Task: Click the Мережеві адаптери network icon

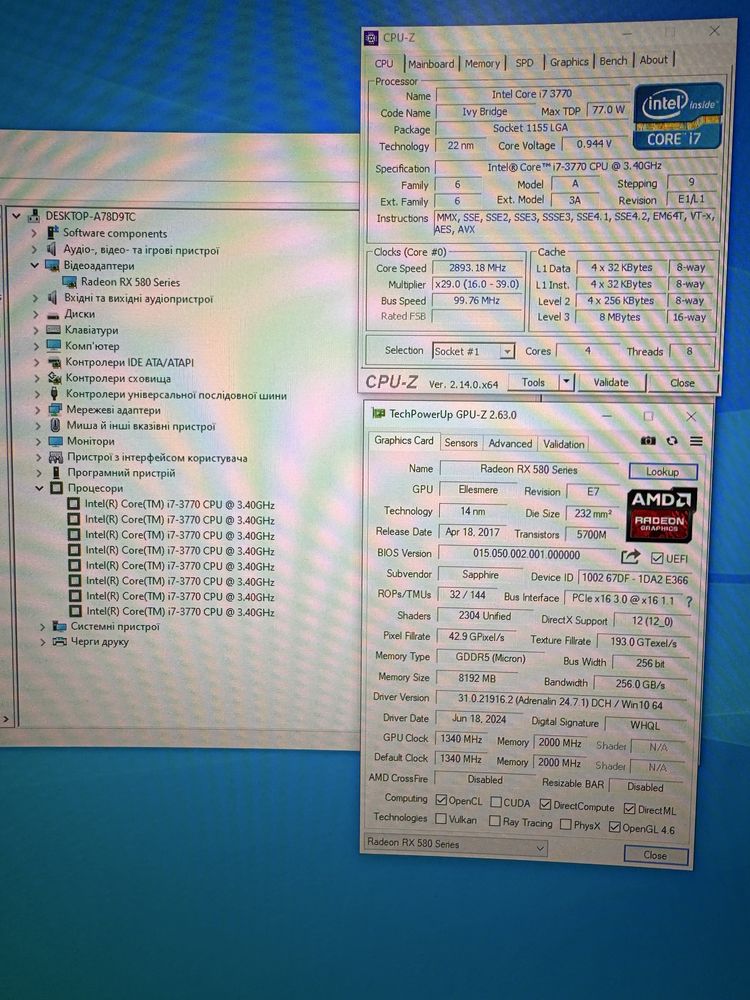Action: click(x=55, y=409)
